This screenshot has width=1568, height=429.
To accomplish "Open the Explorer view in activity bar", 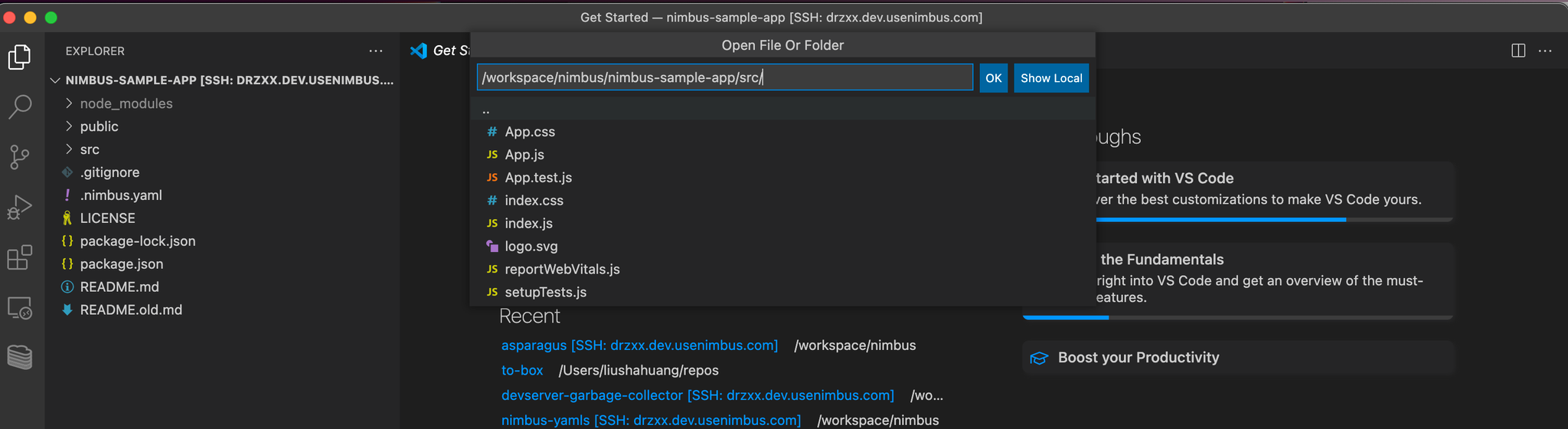I will coord(20,57).
